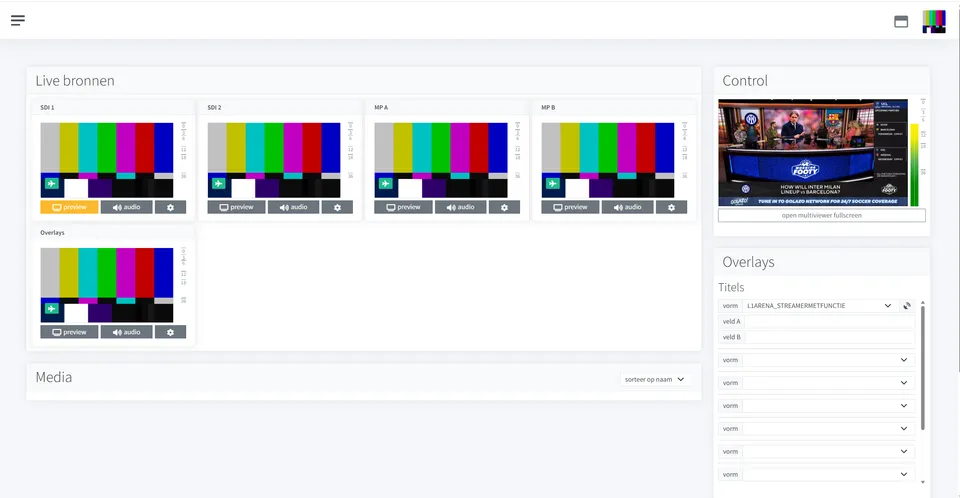Toggle audio for SDI 1
This screenshot has height=498, width=960.
[127, 207]
